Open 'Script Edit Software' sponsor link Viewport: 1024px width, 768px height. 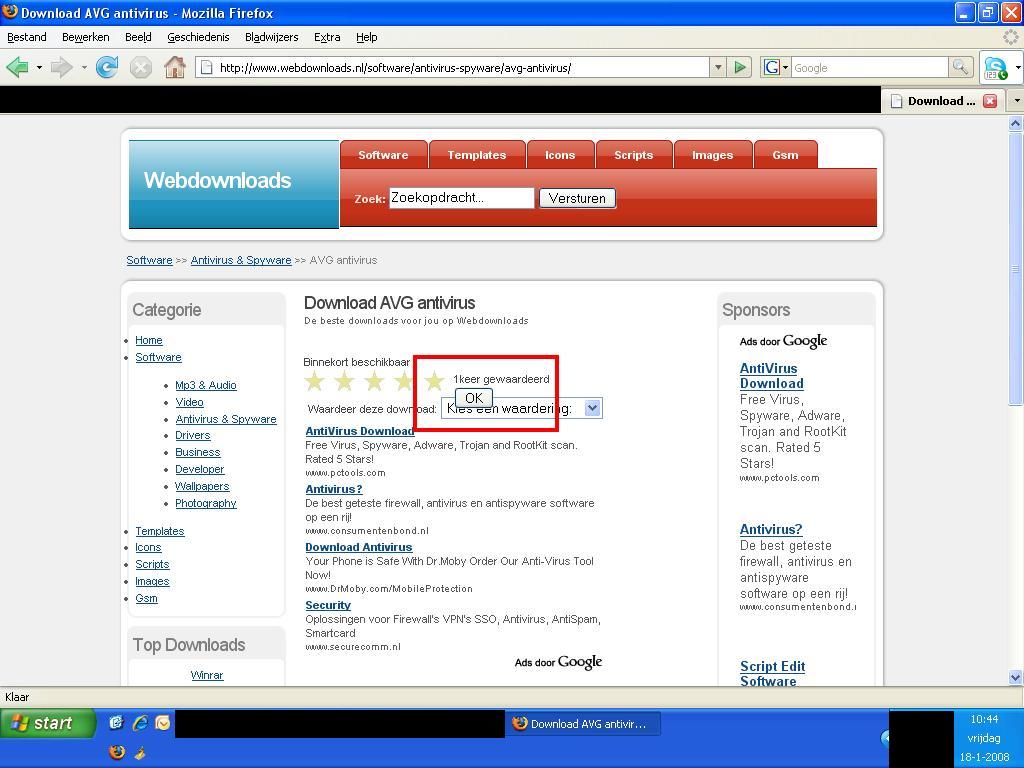pos(772,673)
